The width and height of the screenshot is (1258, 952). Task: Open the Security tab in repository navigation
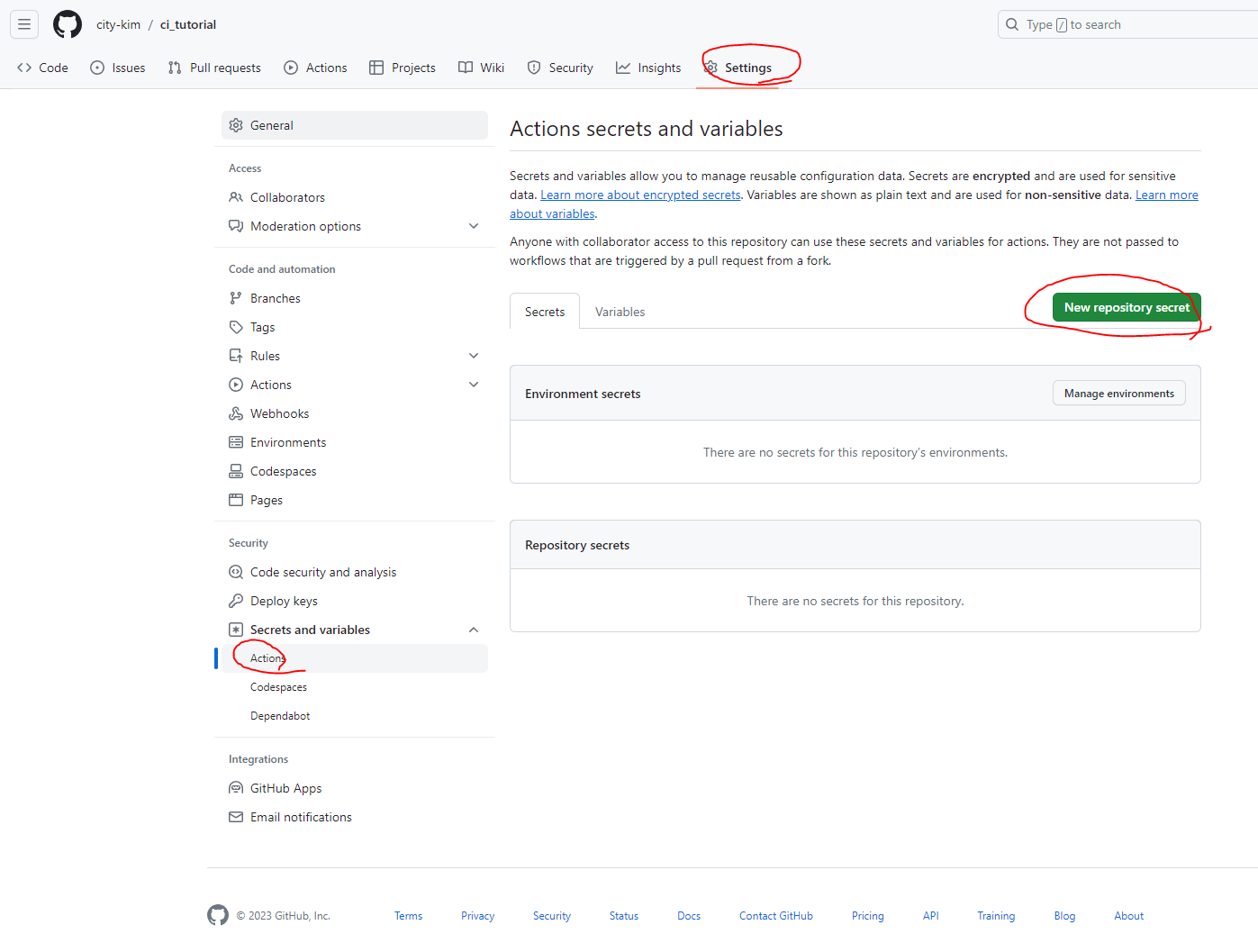[x=560, y=68]
